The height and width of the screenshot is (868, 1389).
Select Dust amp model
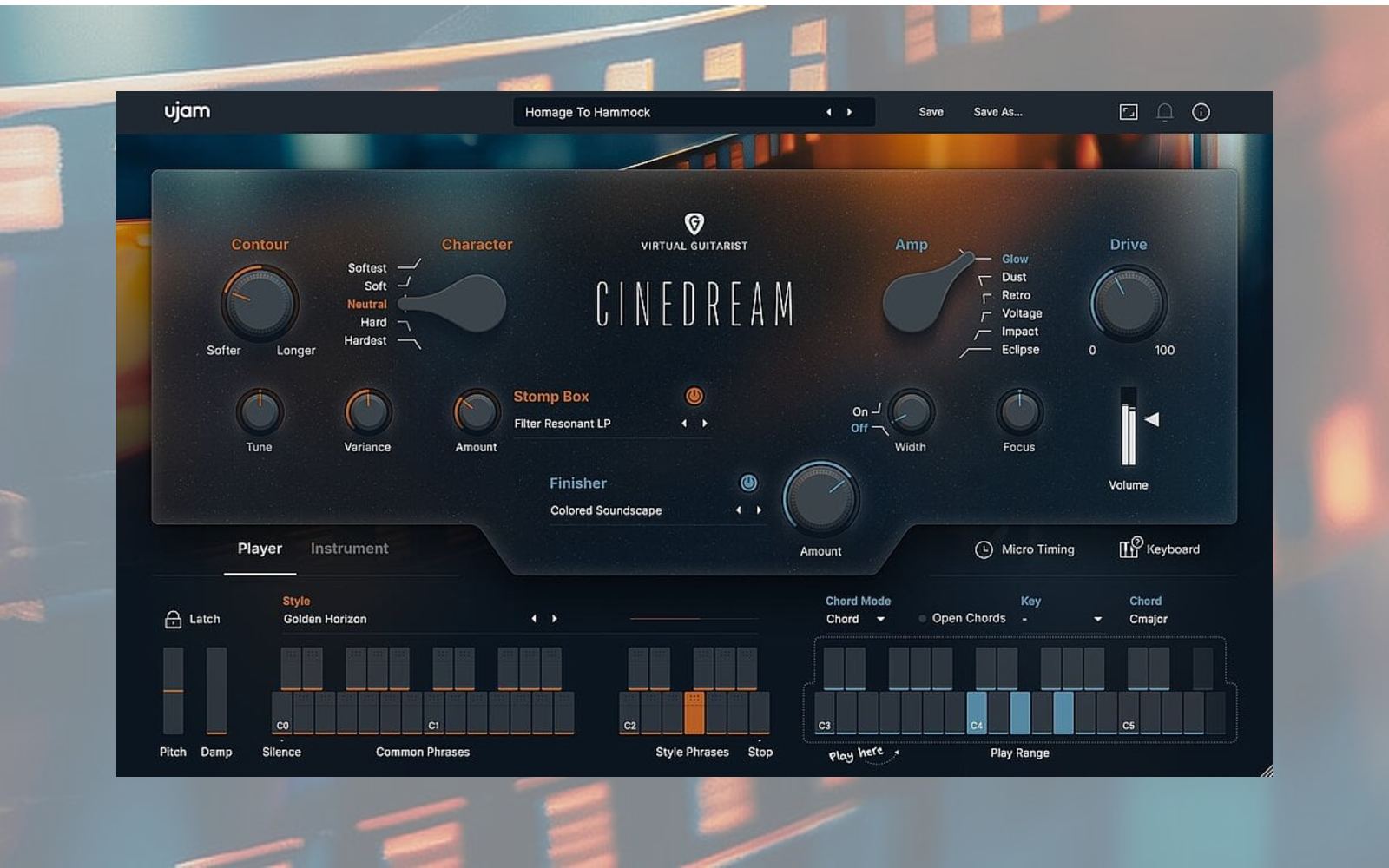(1014, 277)
